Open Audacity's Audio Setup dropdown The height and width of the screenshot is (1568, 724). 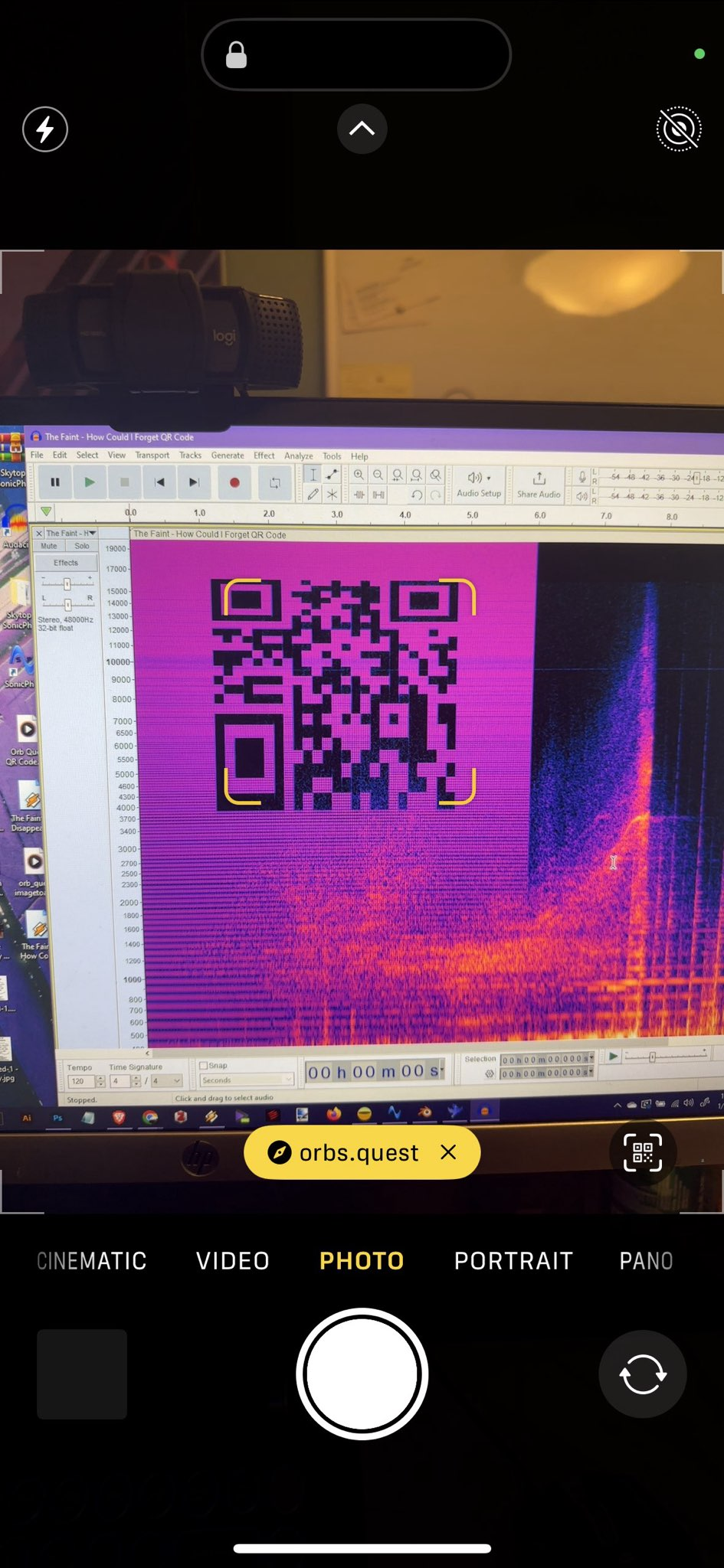[479, 484]
